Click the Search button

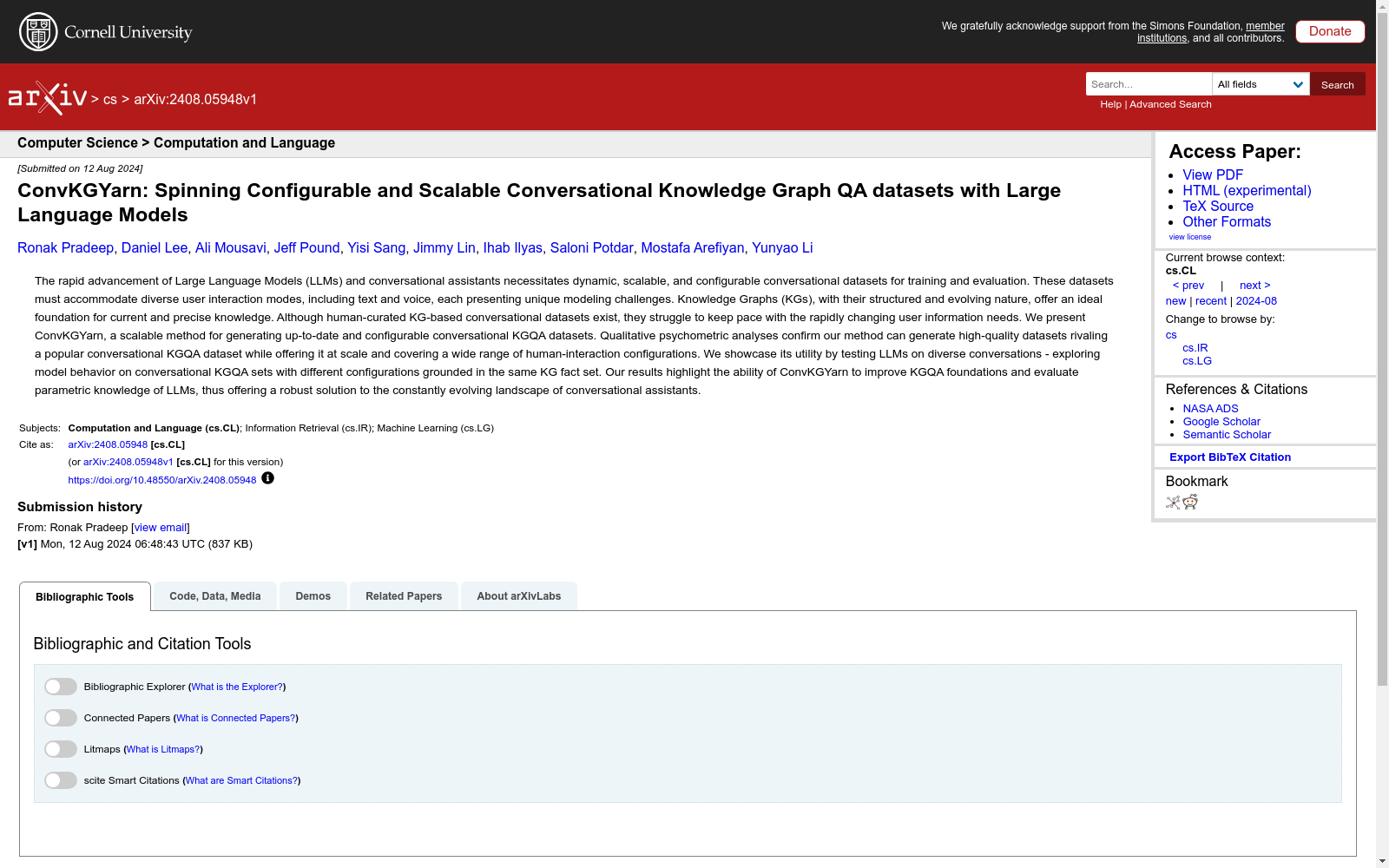point(1338,84)
